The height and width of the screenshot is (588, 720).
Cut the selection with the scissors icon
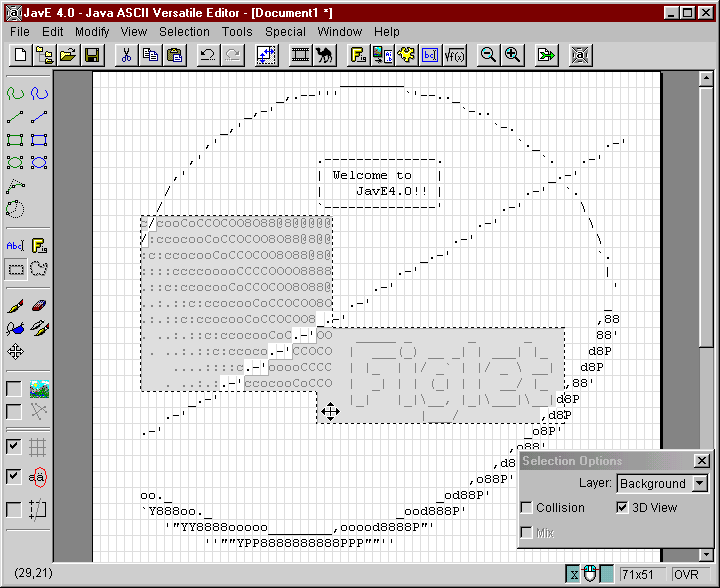pyautogui.click(x=126, y=55)
